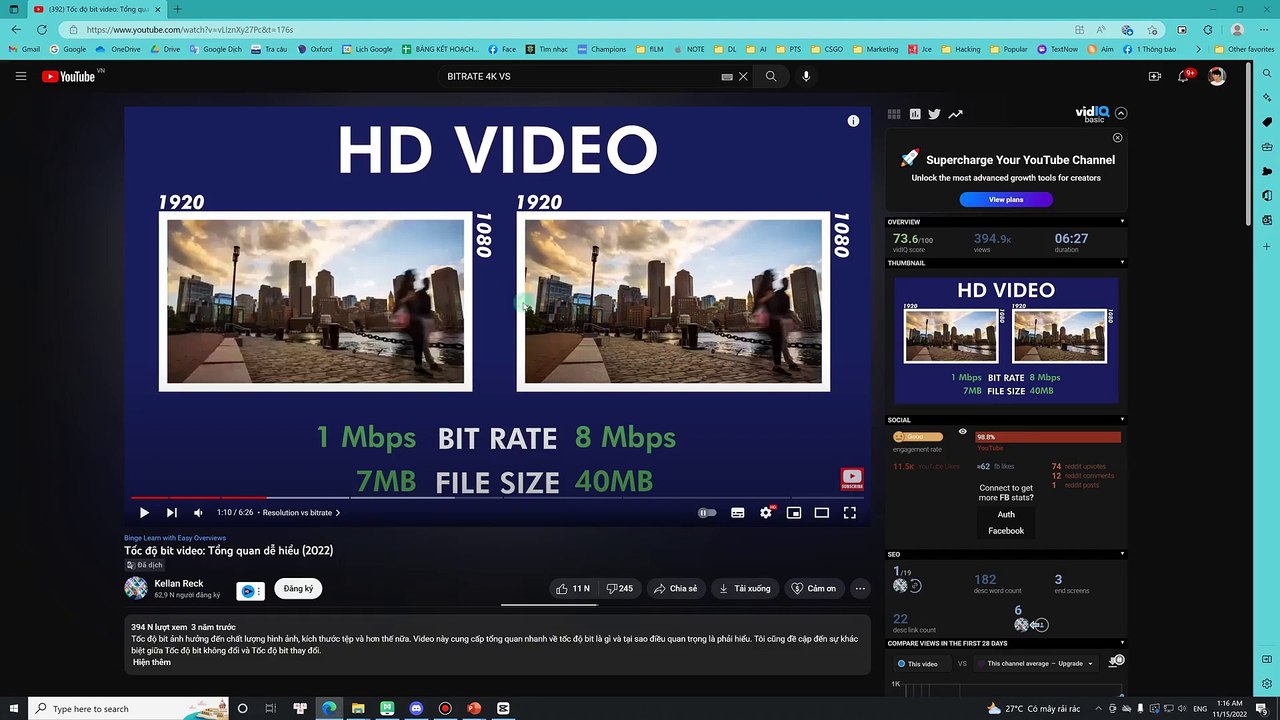Click Windows taskbar search box
This screenshot has width=1280, height=720.
click(130, 708)
